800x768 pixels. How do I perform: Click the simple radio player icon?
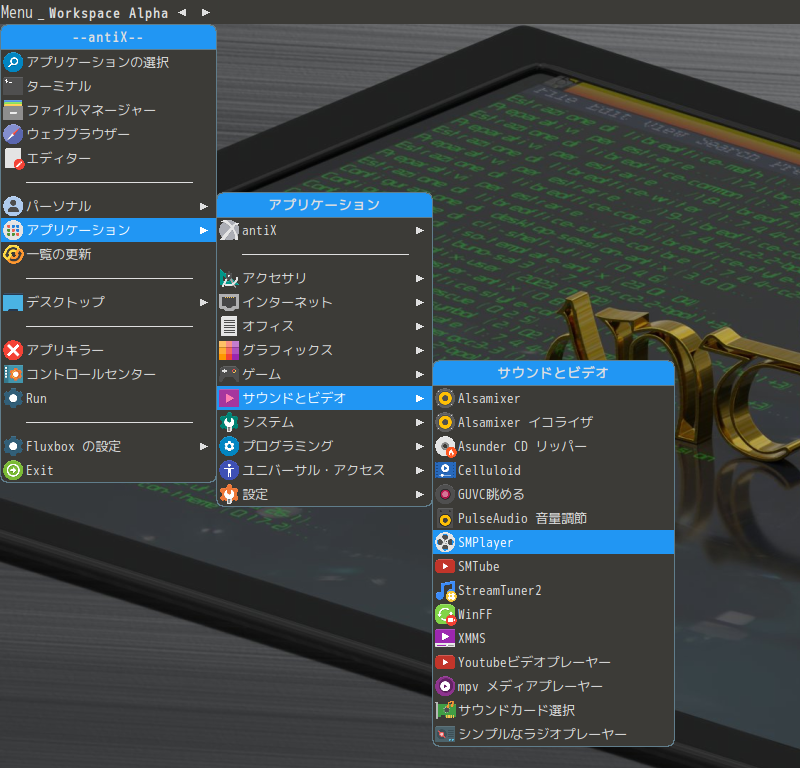click(445, 734)
